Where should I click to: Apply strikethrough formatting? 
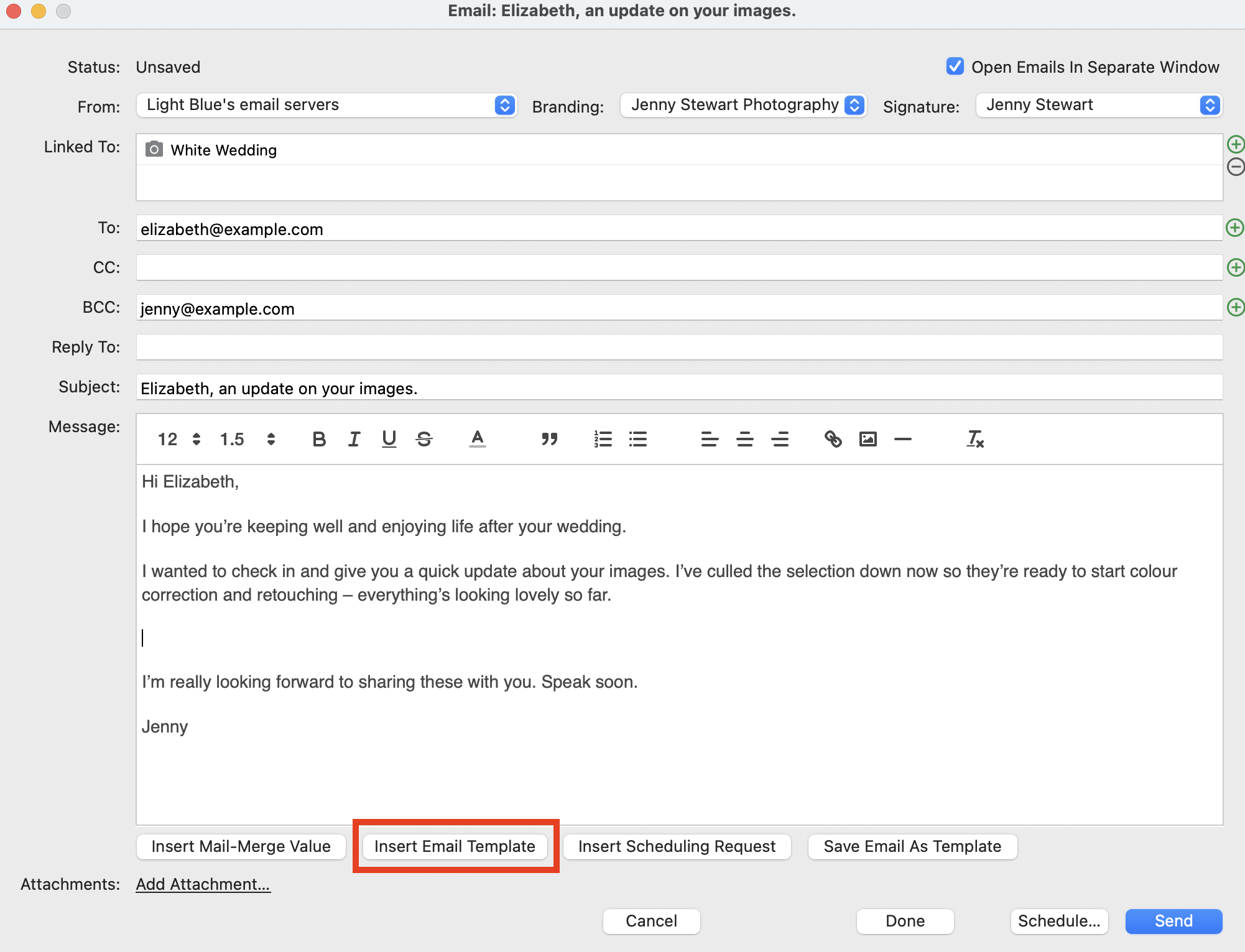point(424,439)
